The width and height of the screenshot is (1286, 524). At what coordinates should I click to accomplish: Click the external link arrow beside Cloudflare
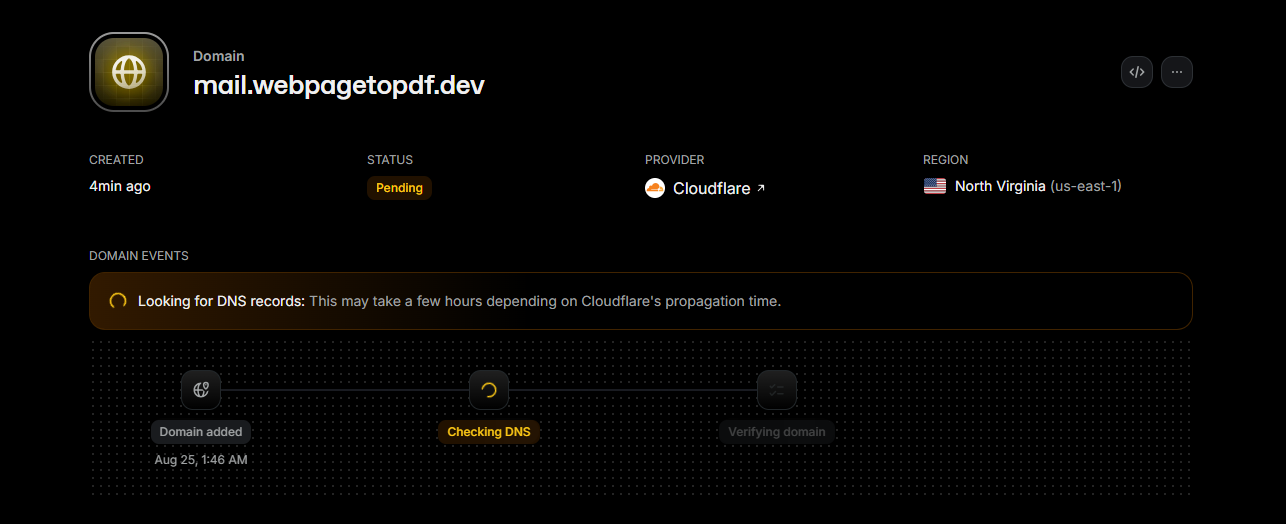pos(760,188)
